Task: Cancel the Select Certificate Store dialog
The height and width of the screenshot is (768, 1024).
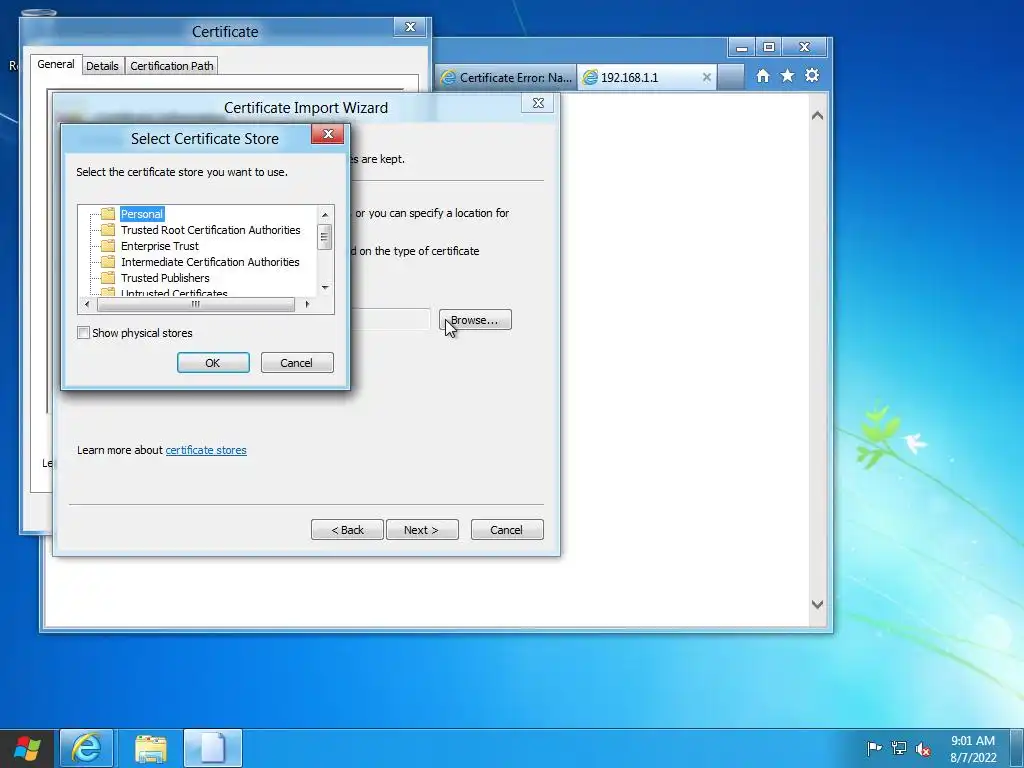Action: [x=296, y=363]
